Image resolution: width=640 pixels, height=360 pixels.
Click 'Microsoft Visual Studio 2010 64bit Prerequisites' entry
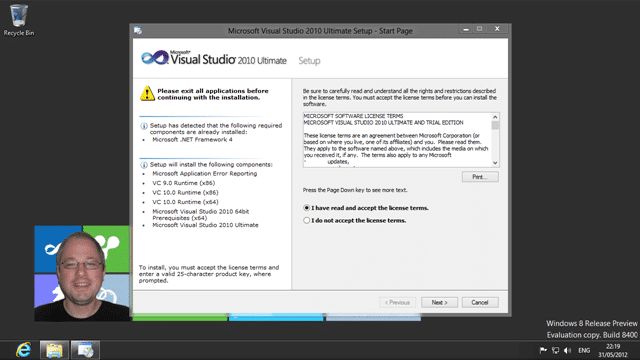click(x=200, y=215)
